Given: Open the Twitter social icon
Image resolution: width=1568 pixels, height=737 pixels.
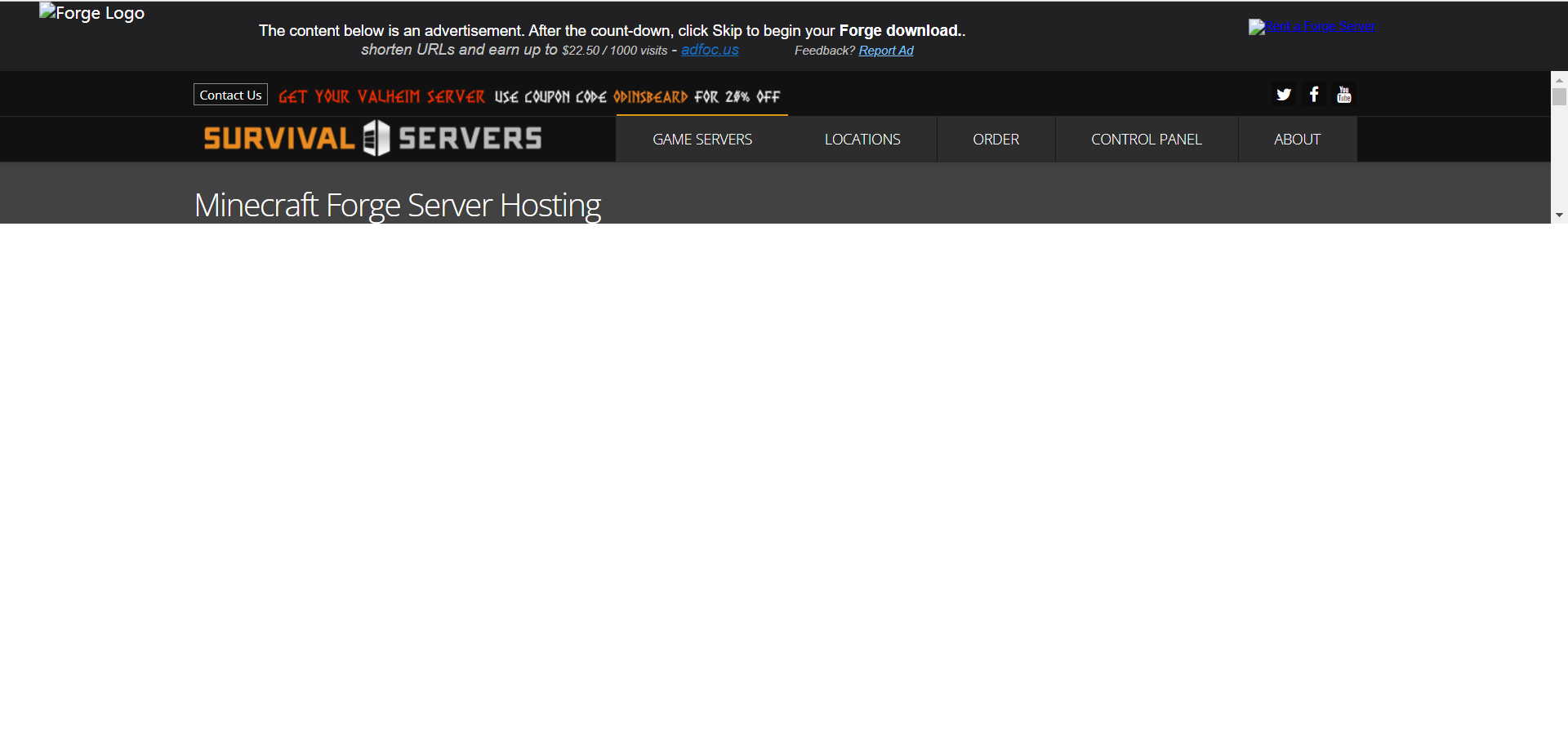Looking at the screenshot, I should [1283, 95].
